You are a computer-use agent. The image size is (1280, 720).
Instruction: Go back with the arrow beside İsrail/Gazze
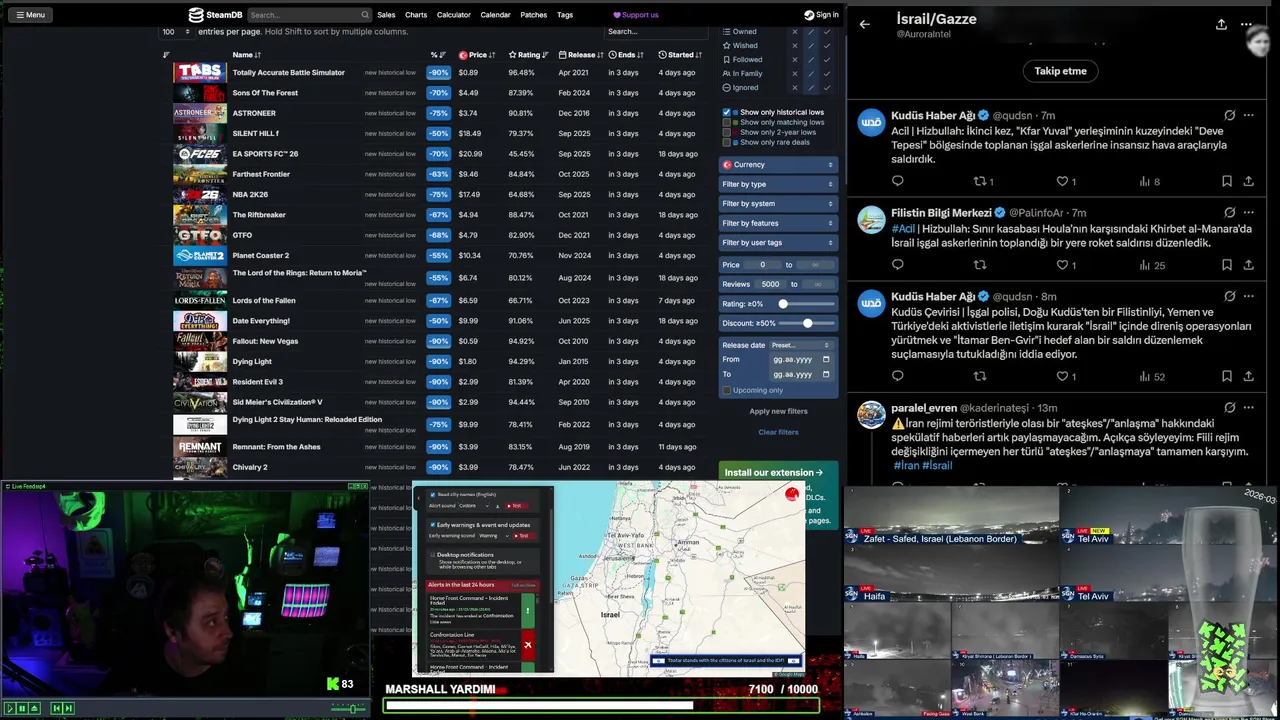(865, 24)
